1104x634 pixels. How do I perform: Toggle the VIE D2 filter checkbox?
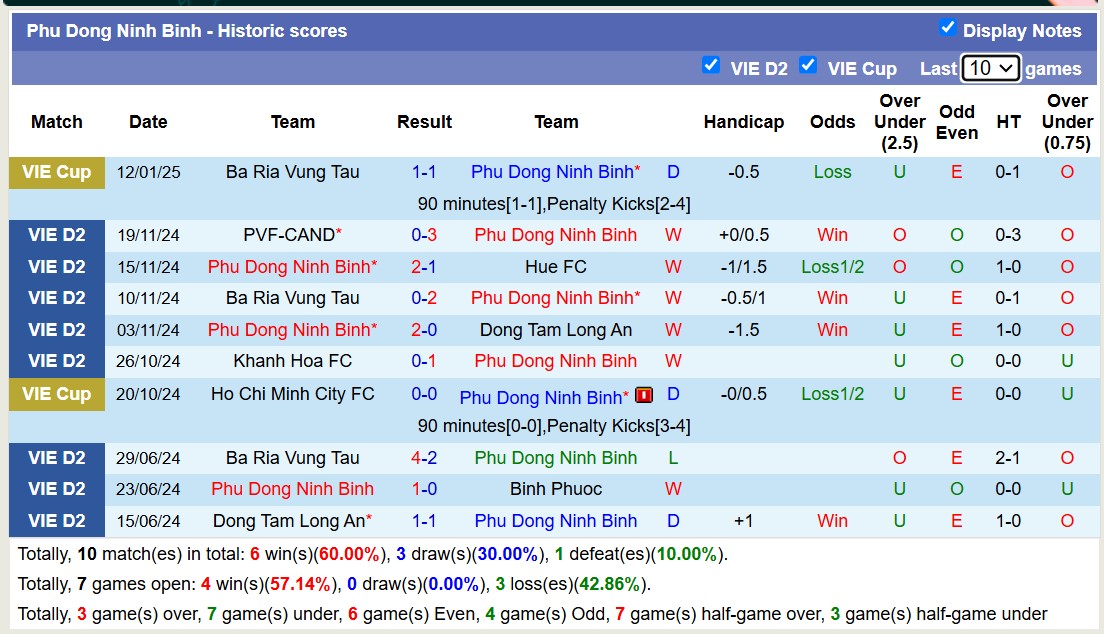711,66
